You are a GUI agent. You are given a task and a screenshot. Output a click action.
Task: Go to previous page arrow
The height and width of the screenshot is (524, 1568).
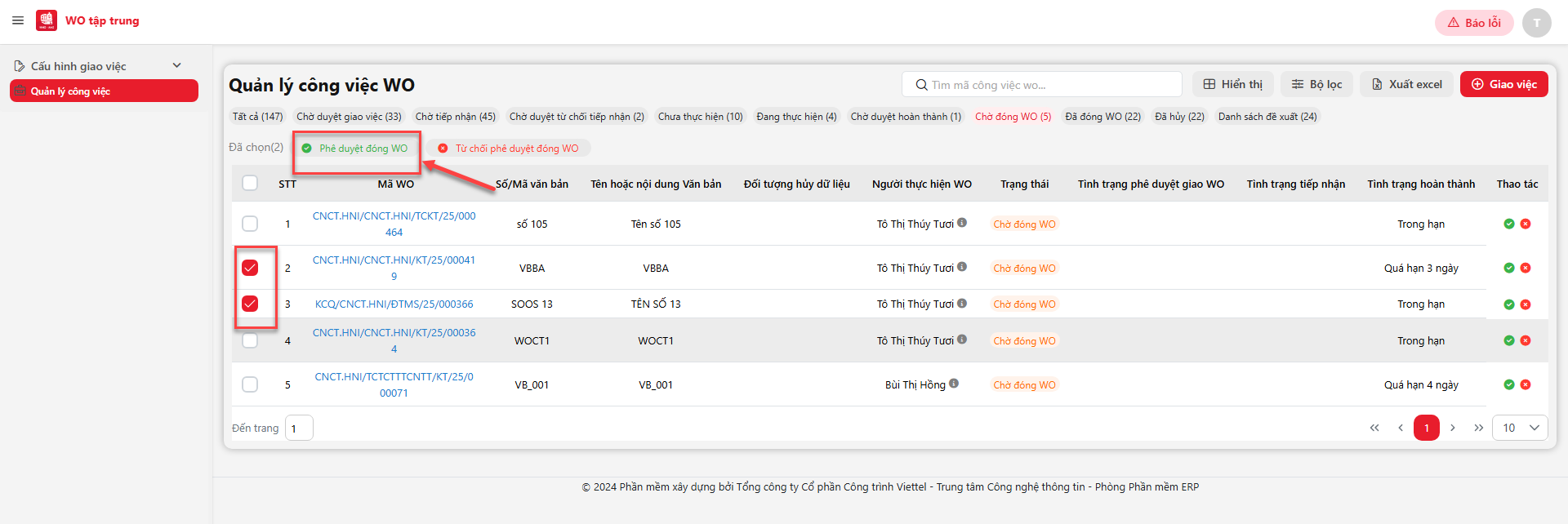click(1401, 428)
